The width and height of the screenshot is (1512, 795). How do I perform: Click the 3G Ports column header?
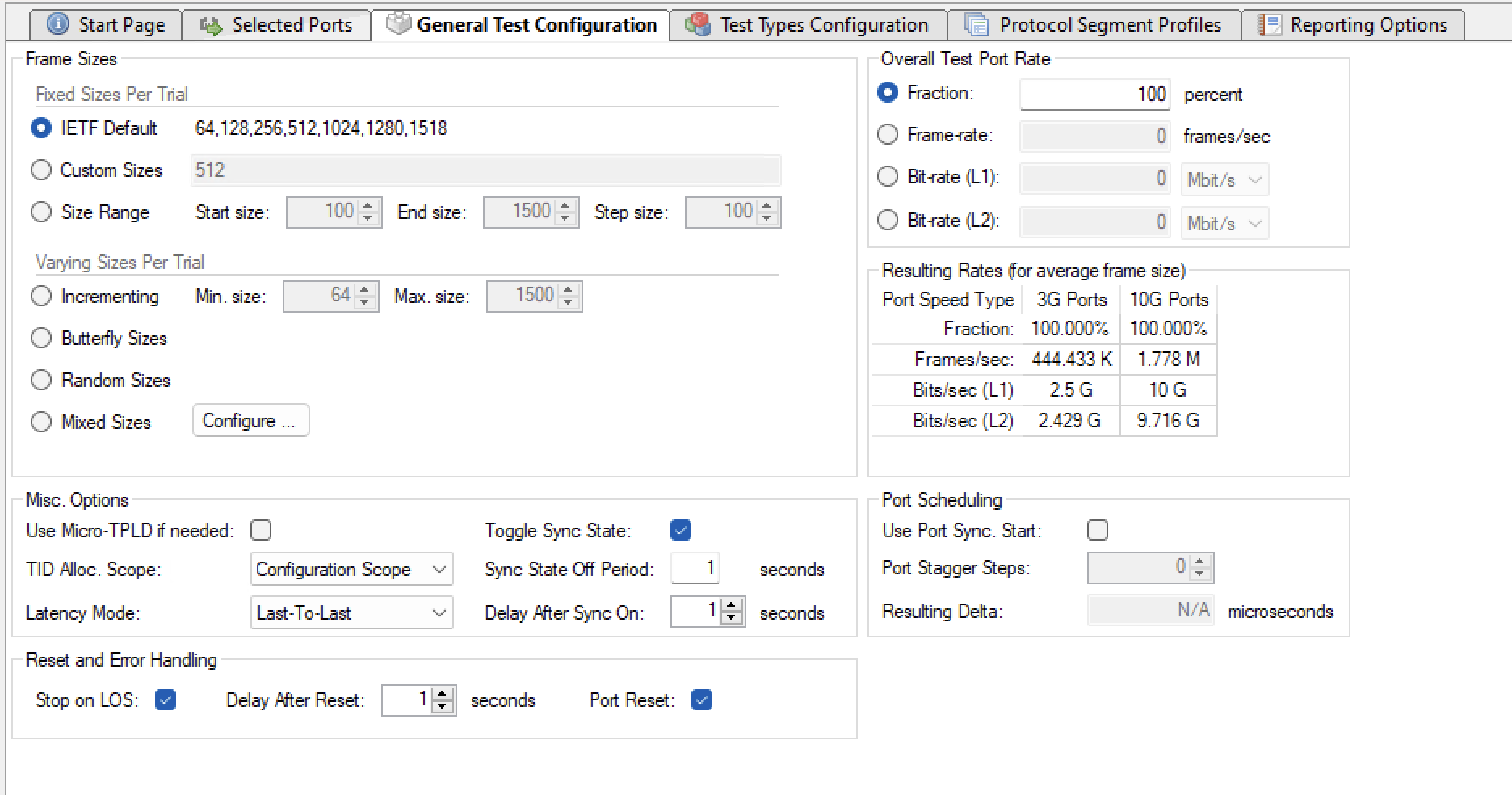pyautogui.click(x=1072, y=300)
